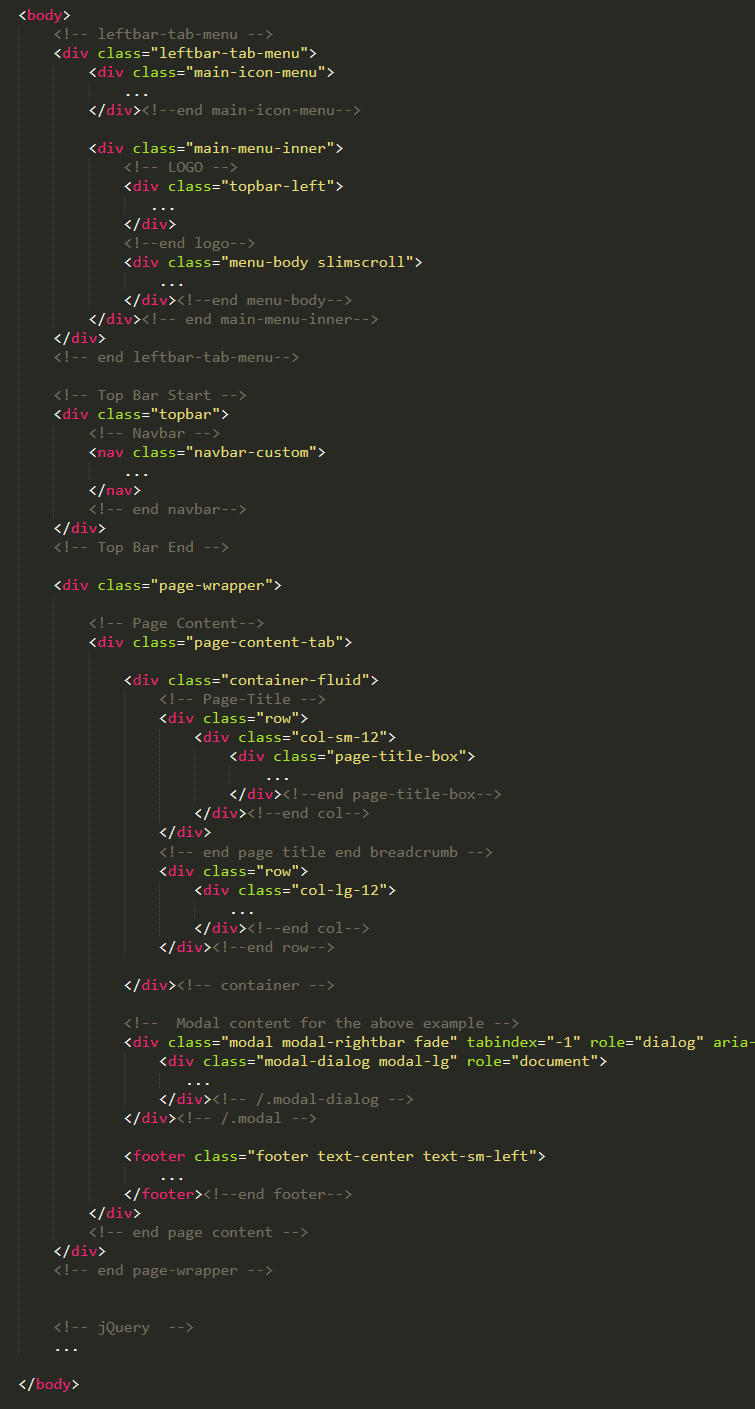Click the div class="page-wrapper" line

click(168, 585)
